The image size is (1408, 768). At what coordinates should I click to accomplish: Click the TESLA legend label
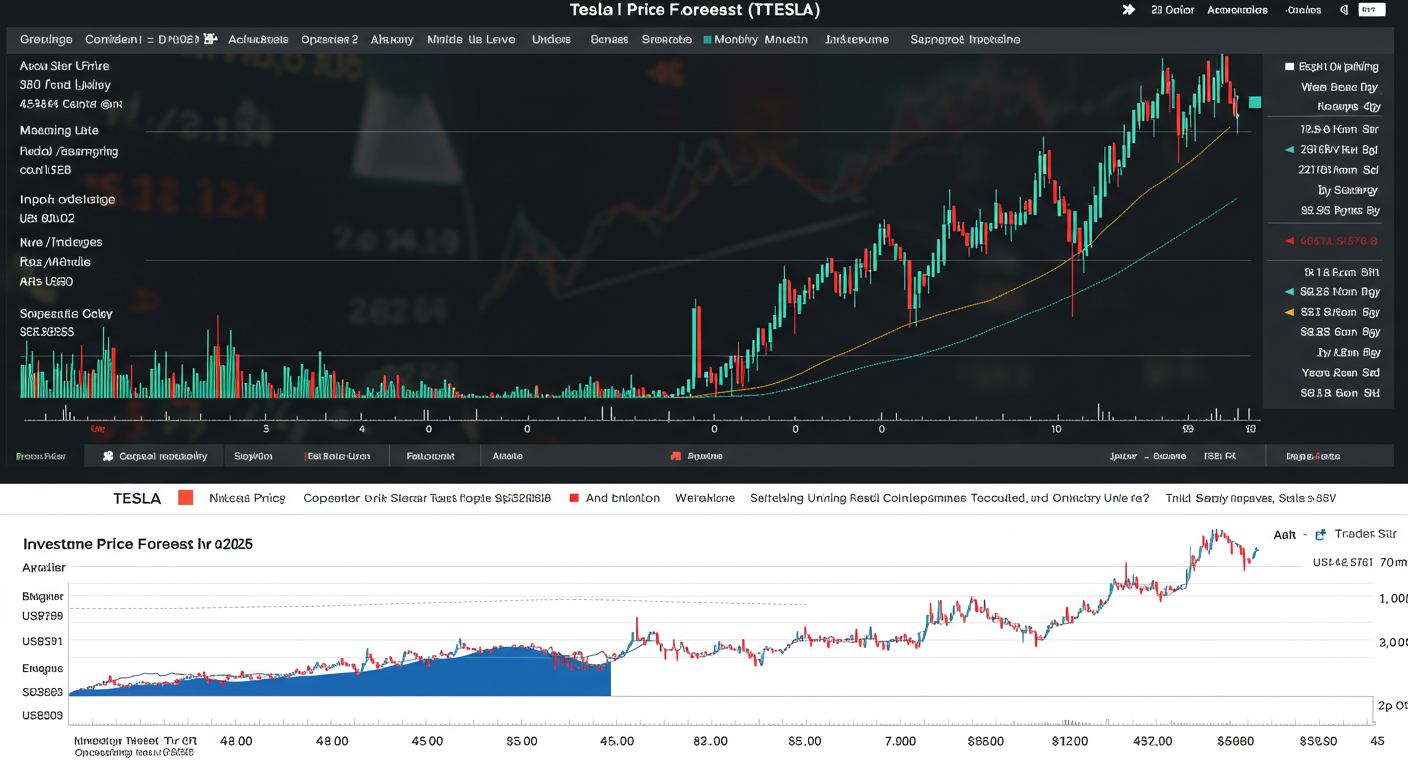(x=137, y=497)
